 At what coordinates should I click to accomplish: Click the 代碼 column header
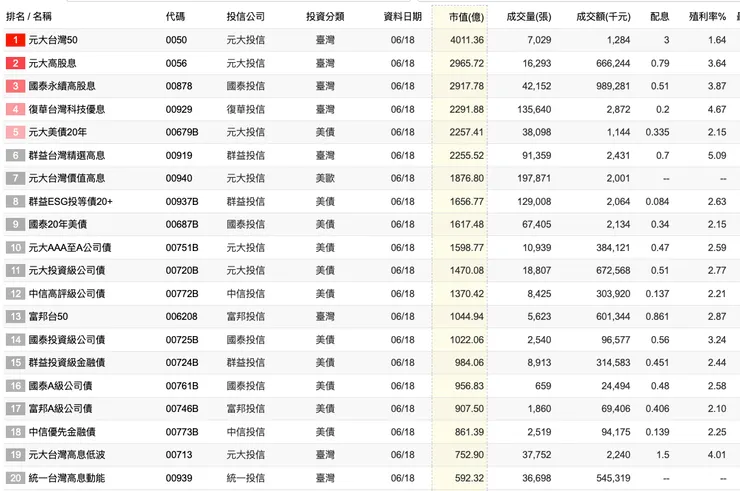[175, 17]
